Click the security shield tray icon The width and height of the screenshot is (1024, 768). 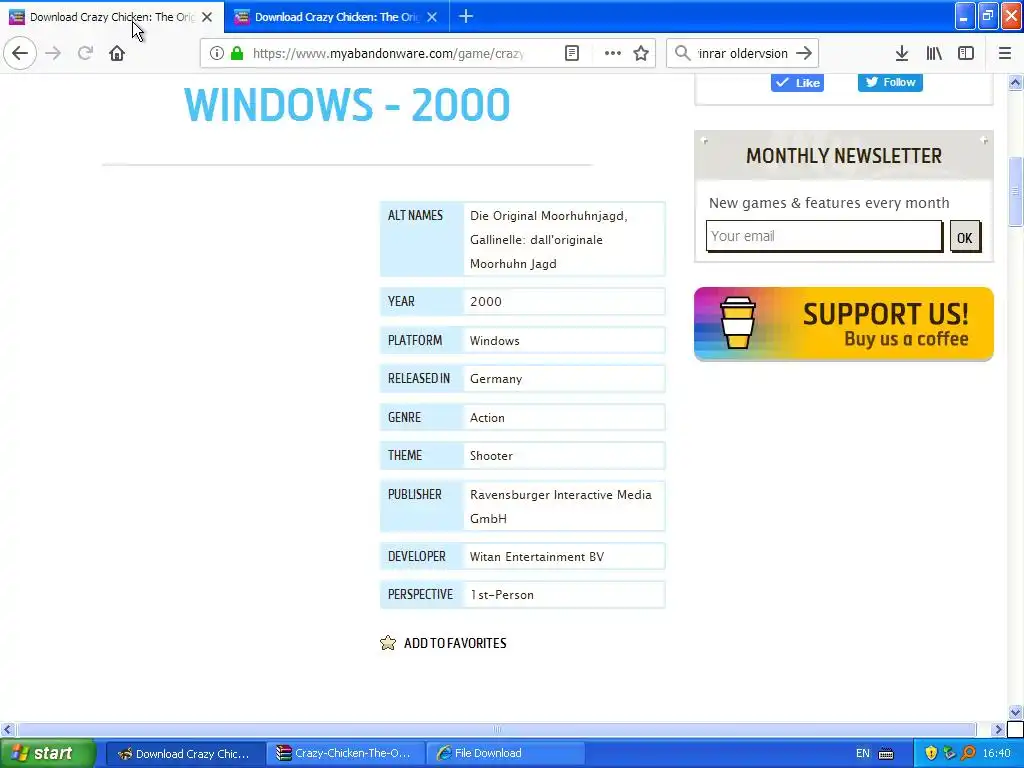tap(931, 754)
